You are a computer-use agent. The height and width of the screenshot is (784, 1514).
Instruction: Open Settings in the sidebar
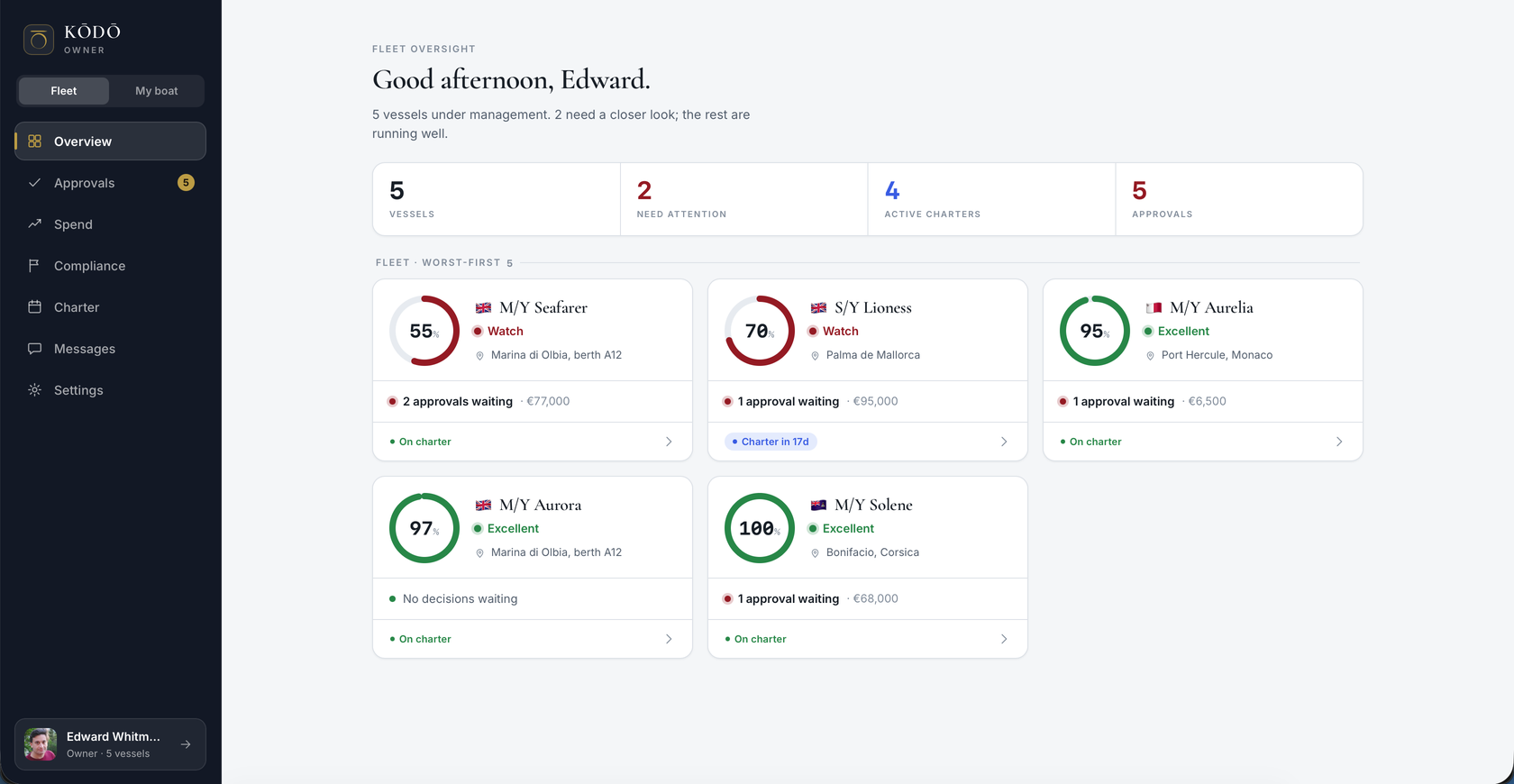click(x=110, y=390)
